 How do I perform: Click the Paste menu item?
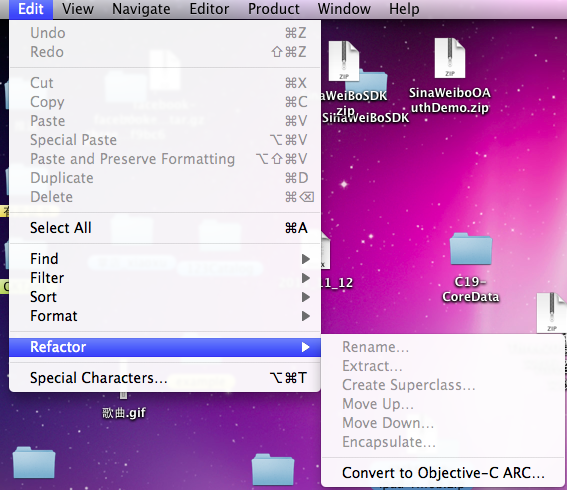tap(165, 121)
